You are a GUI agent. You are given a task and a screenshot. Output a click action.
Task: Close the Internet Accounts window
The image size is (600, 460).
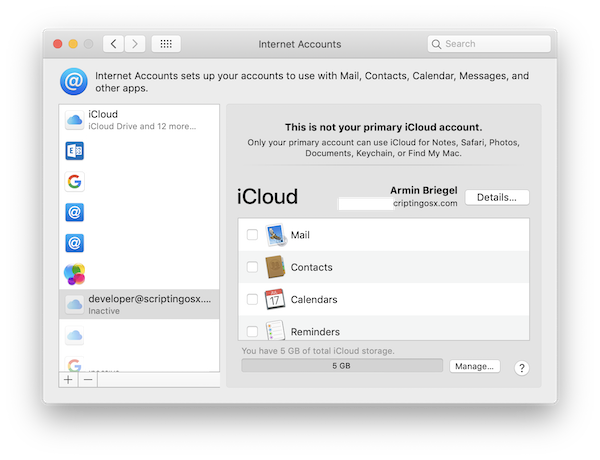click(58, 44)
